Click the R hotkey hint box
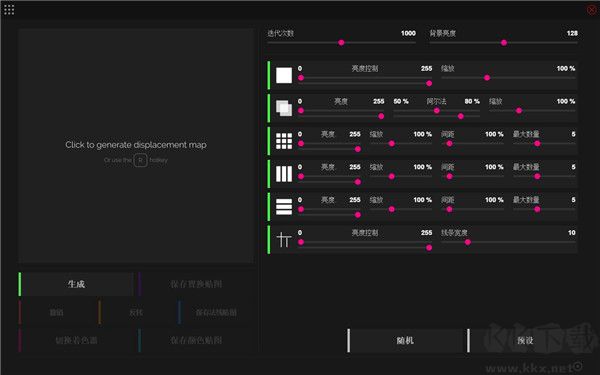The width and height of the screenshot is (600, 375). tap(140, 160)
